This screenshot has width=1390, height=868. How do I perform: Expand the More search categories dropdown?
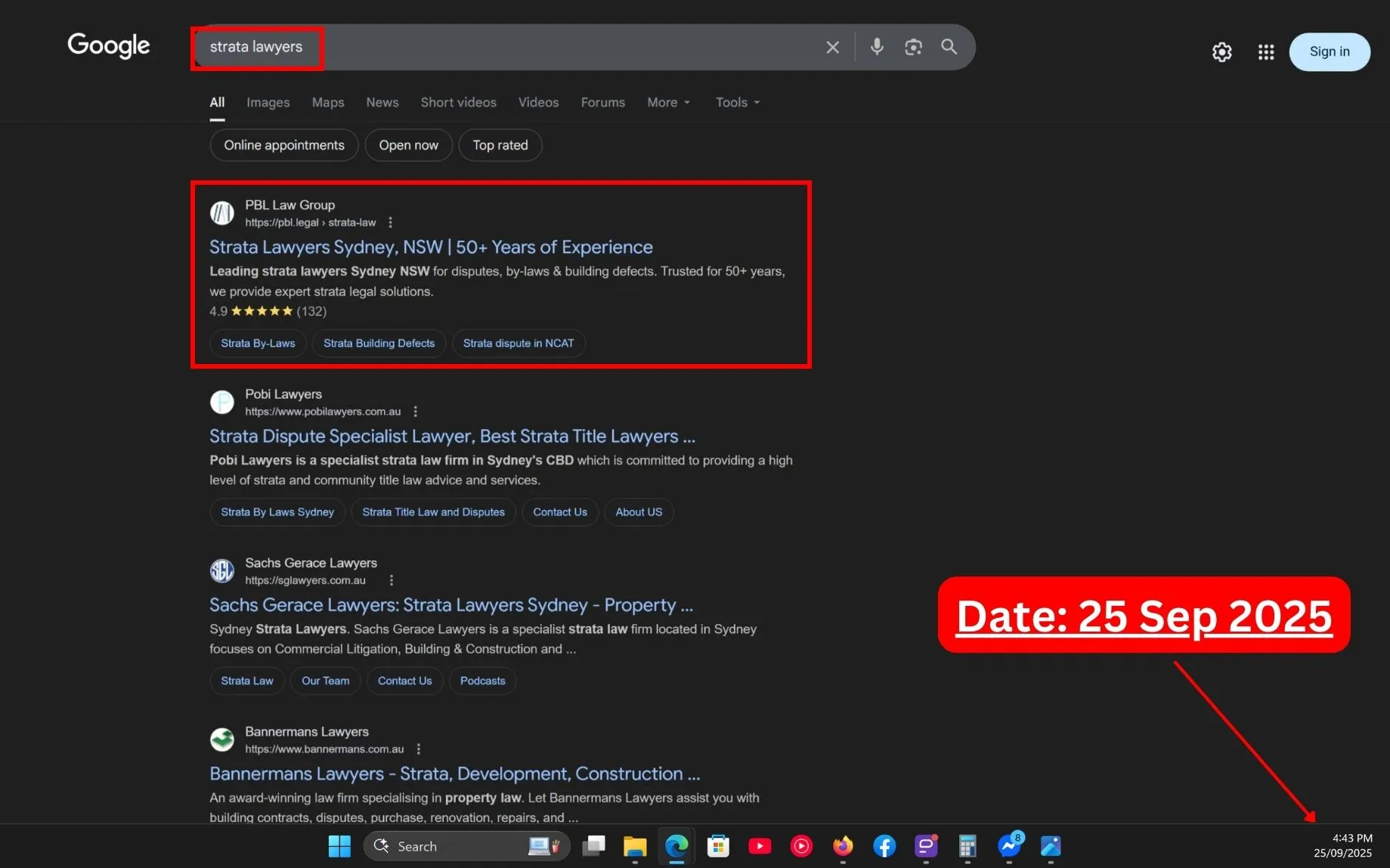(668, 103)
